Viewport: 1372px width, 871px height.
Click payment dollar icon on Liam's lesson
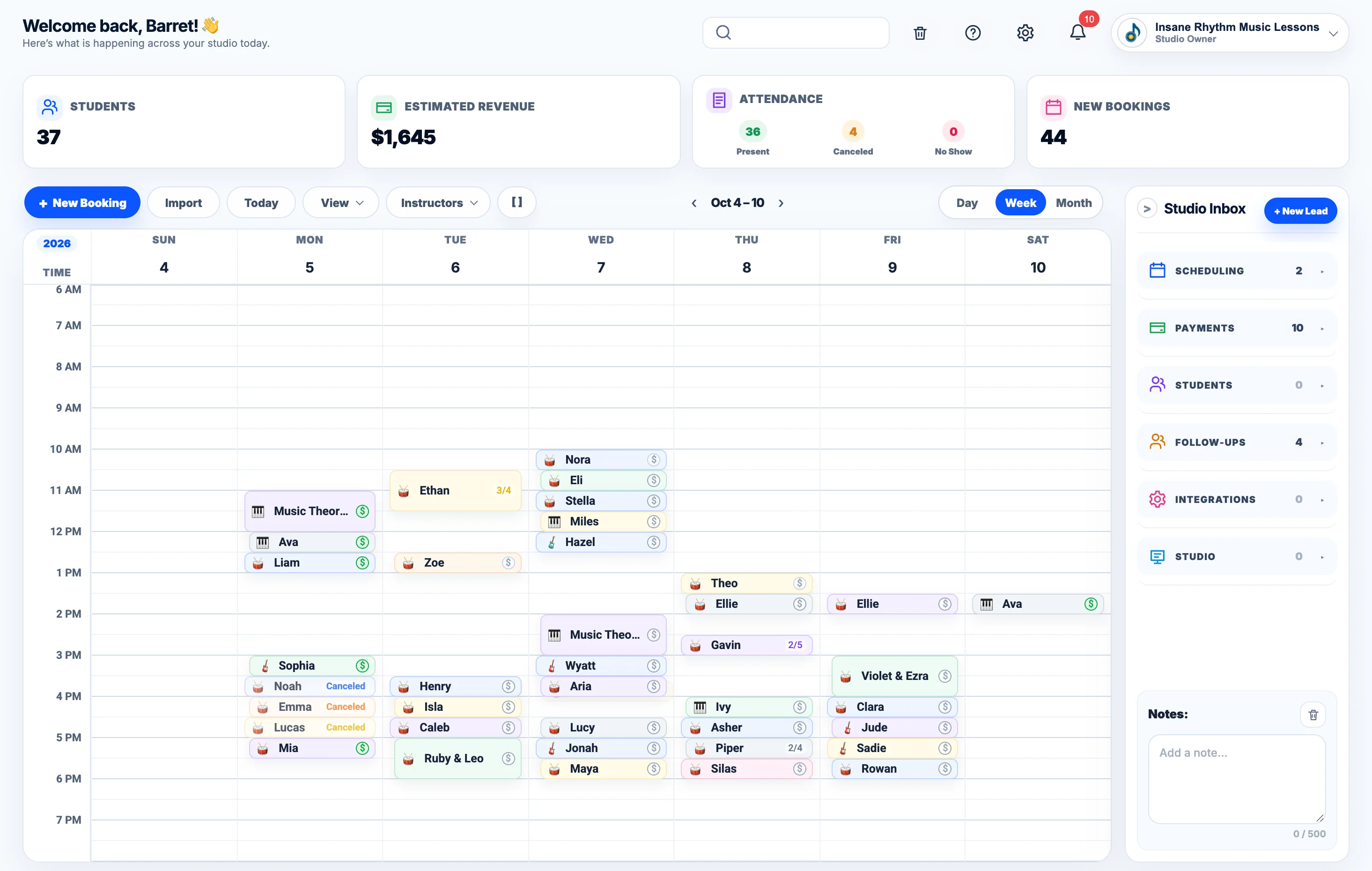(362, 563)
